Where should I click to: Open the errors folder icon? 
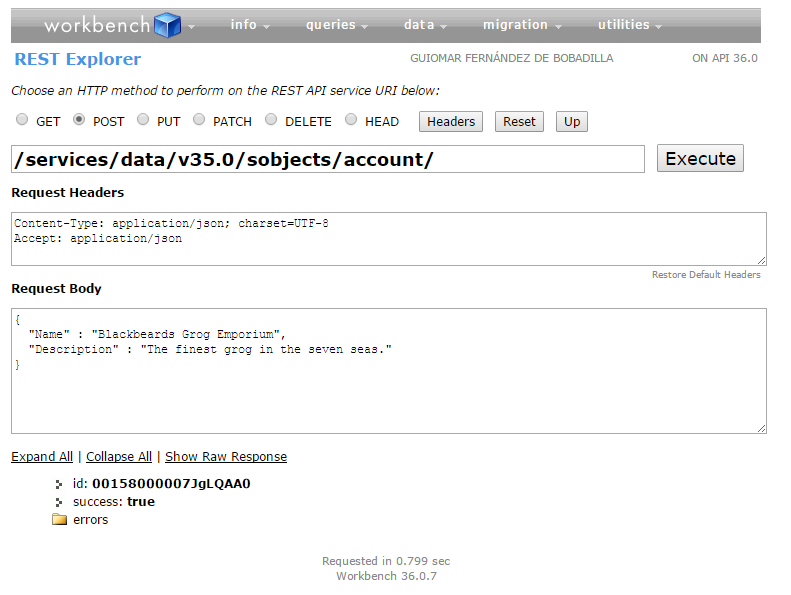pyautogui.click(x=59, y=520)
